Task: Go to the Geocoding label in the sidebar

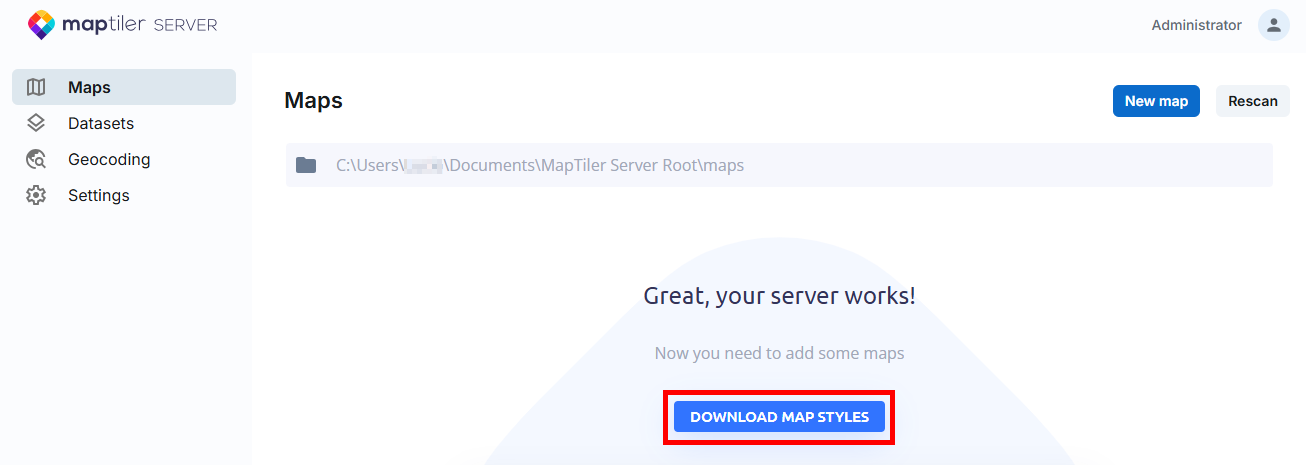Action: pyautogui.click(x=109, y=159)
